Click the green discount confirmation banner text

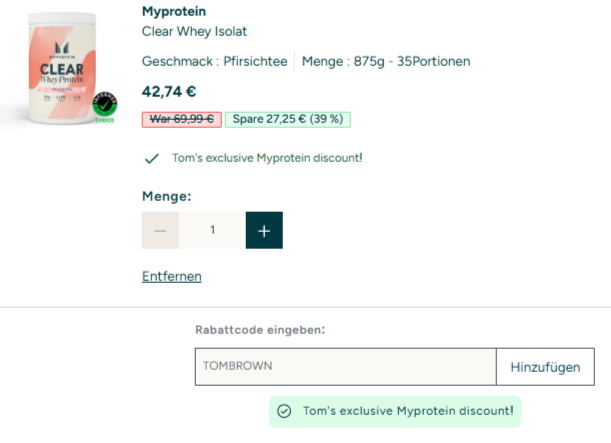pyautogui.click(x=408, y=411)
